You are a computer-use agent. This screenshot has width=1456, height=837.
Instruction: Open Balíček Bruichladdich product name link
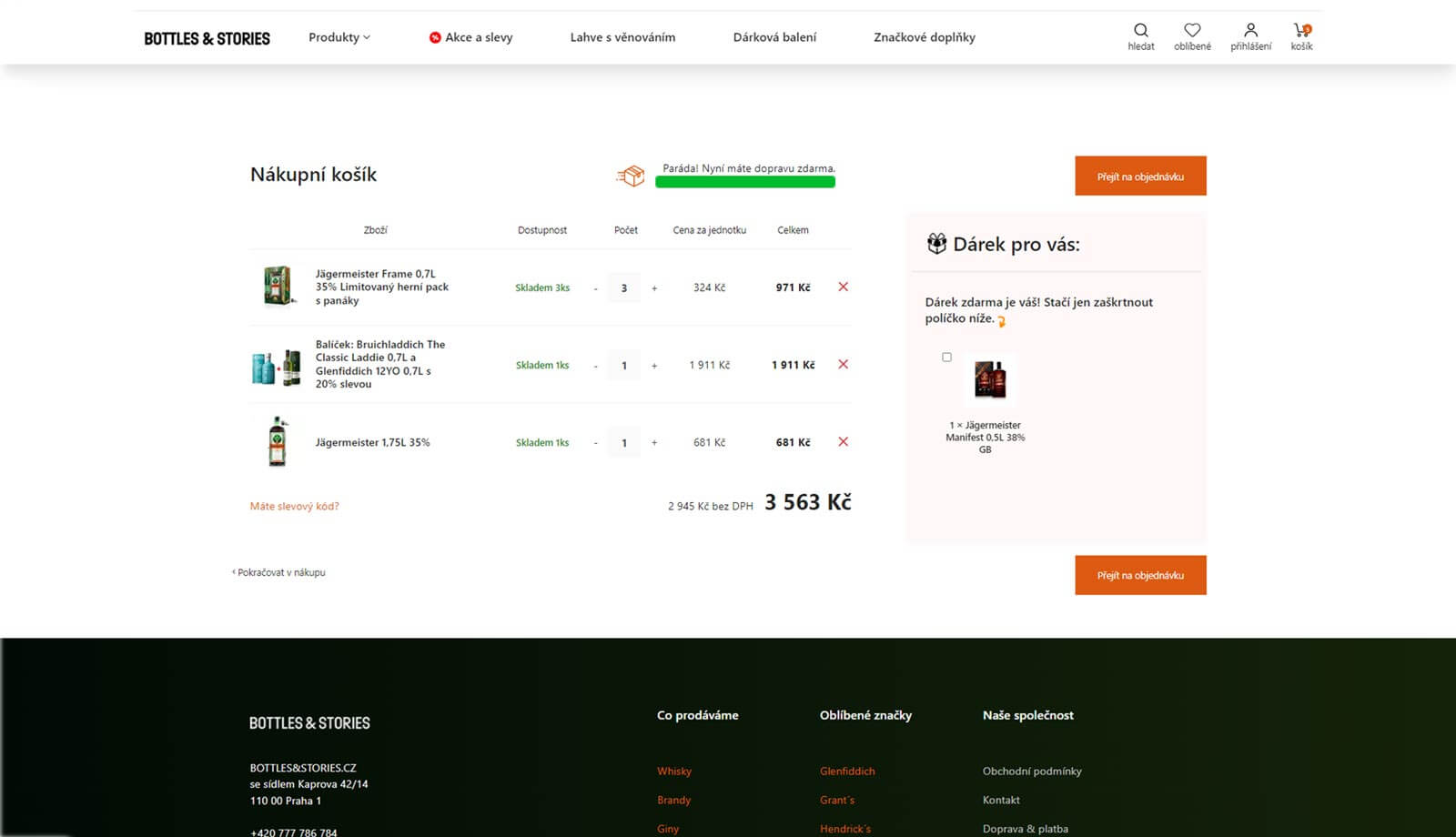(x=380, y=364)
